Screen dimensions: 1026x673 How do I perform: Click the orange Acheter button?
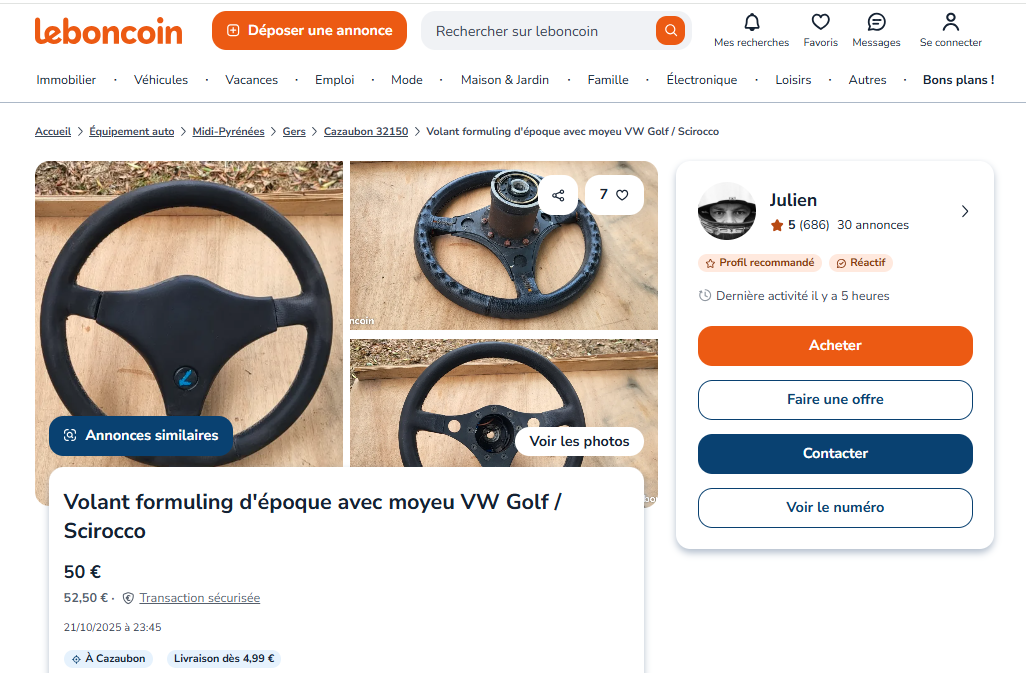tap(835, 345)
